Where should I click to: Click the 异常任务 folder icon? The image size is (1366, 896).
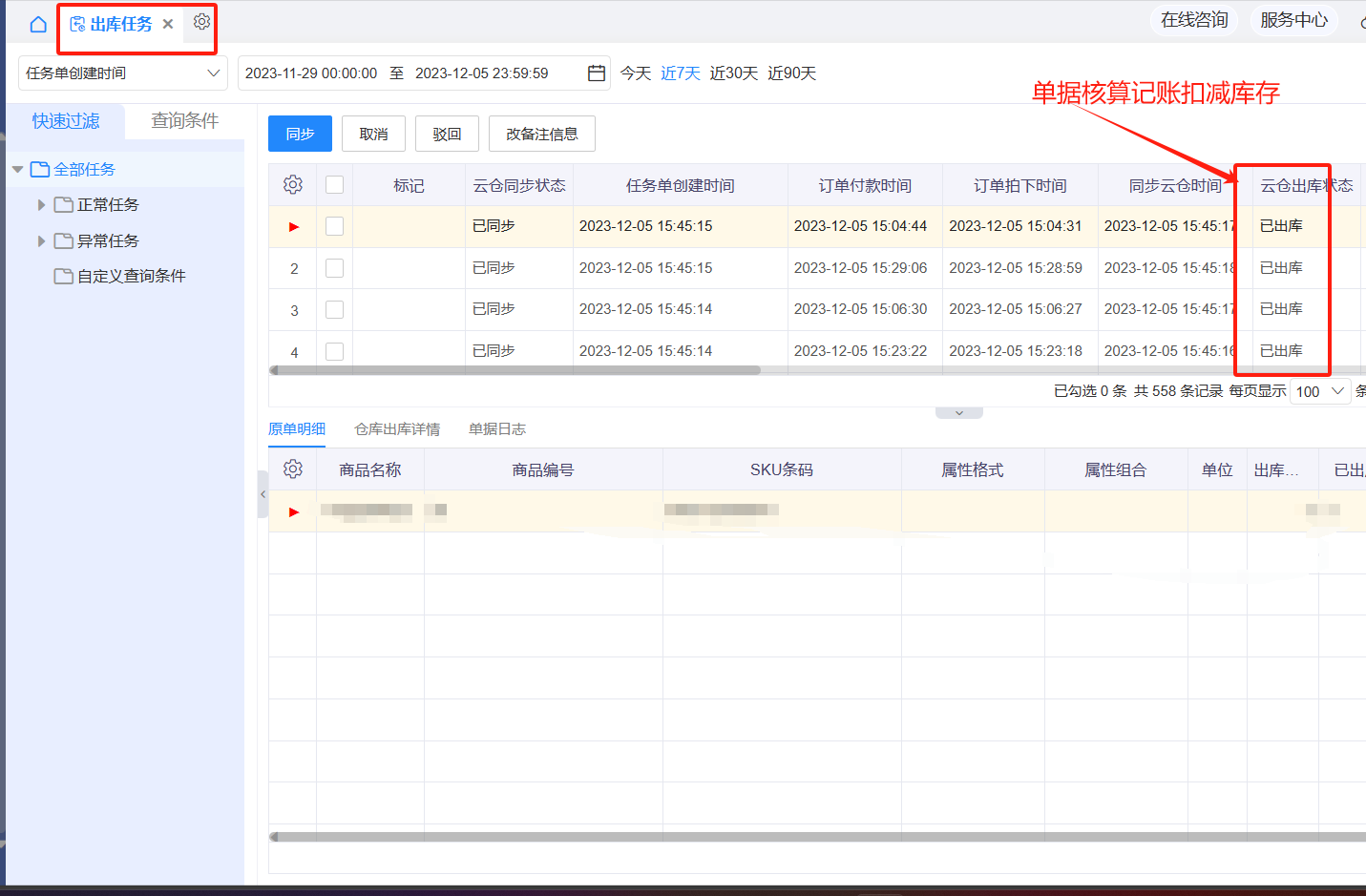point(64,240)
